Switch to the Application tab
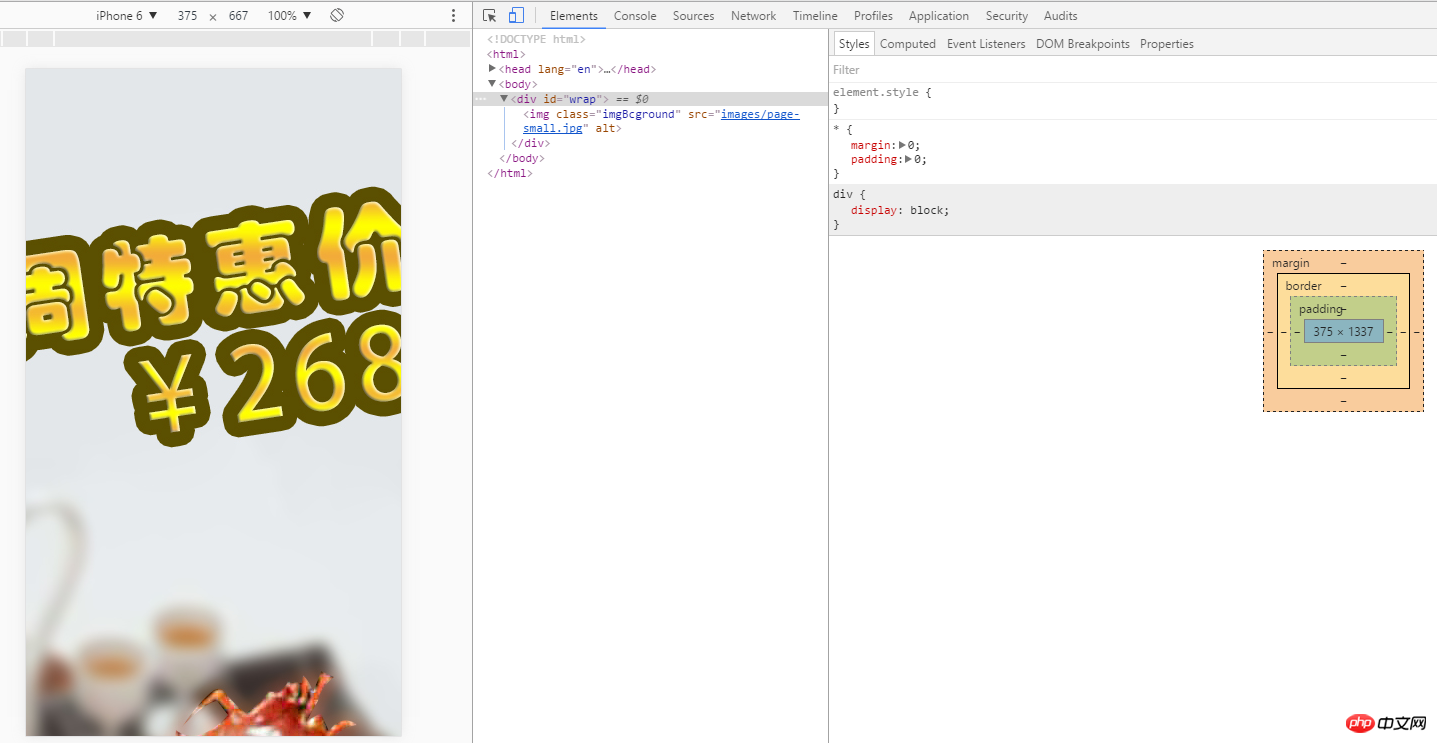This screenshot has height=743, width=1437. click(x=939, y=15)
